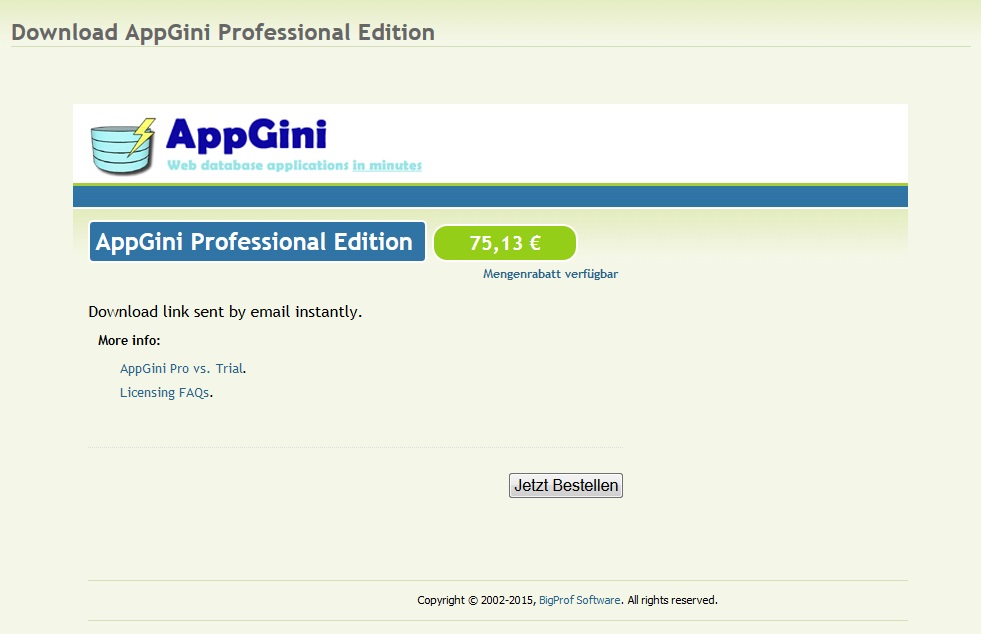Screen dimensions: 981x634
Task: Click the "Web database applications" tagline text
Action: 258,165
